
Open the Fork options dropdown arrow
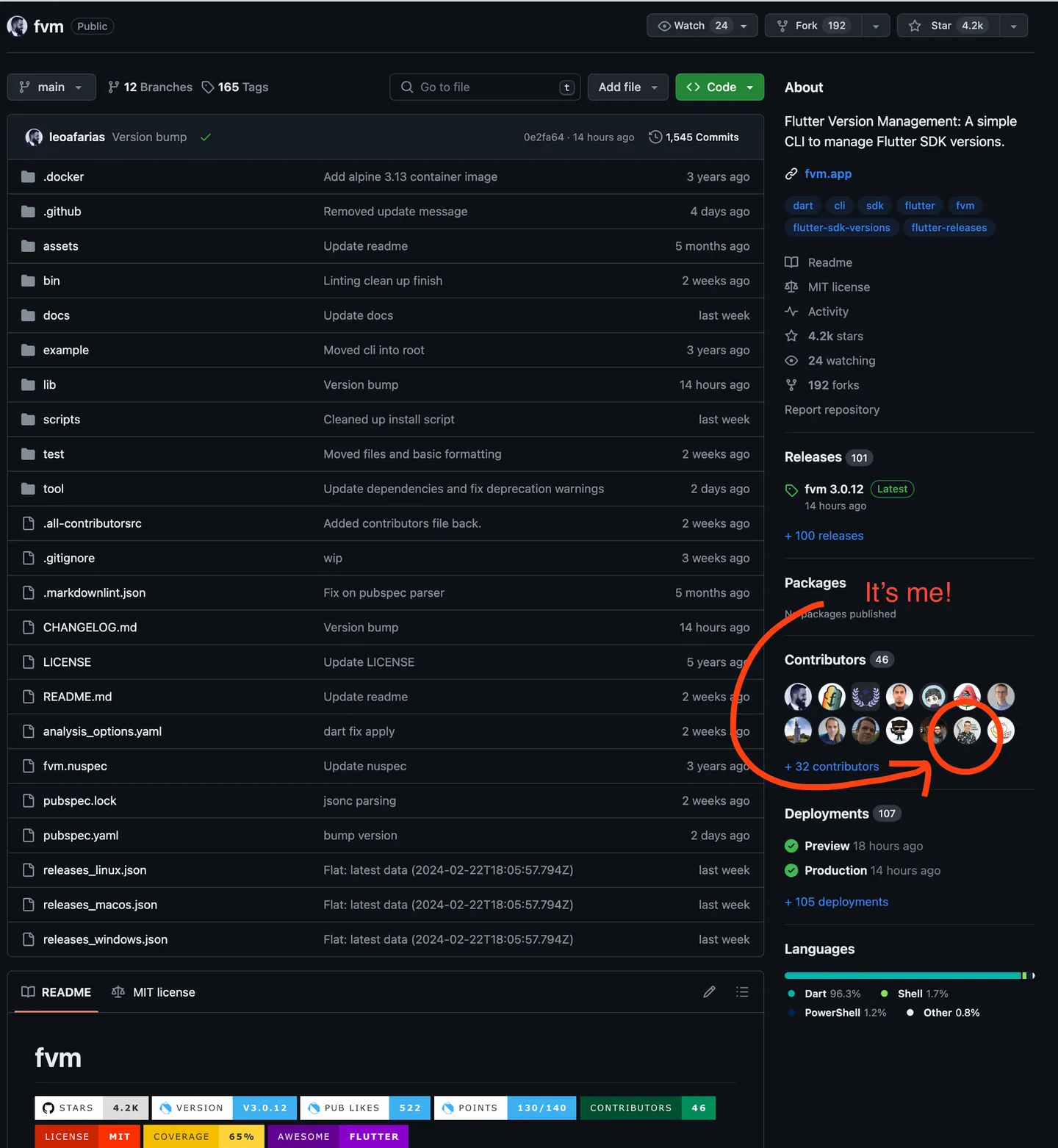click(876, 26)
